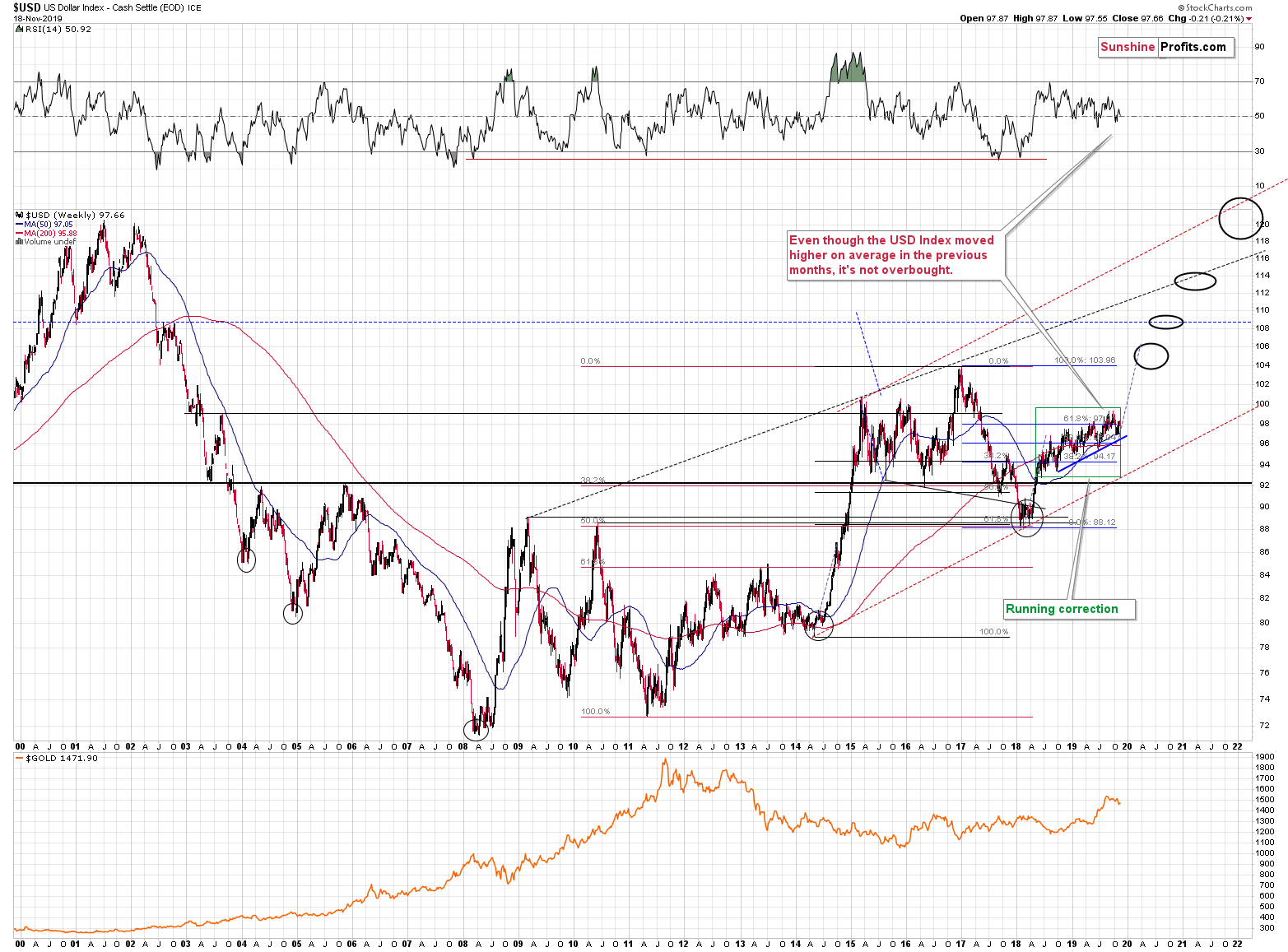The width and height of the screenshot is (1288, 952).
Task: Click the $USD US Dollar Index chart title
Action: tap(107, 7)
